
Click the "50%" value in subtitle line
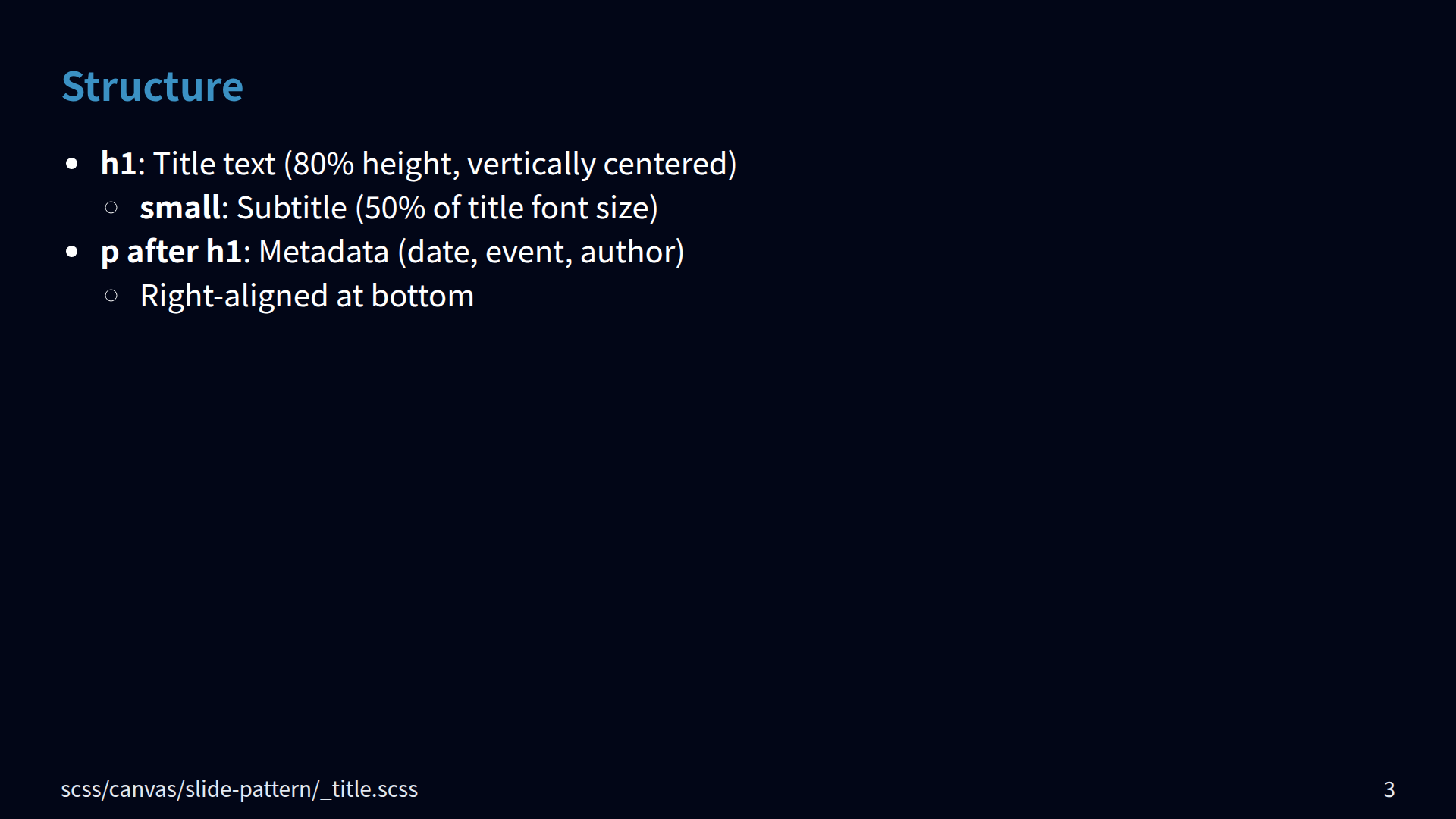tap(394, 208)
